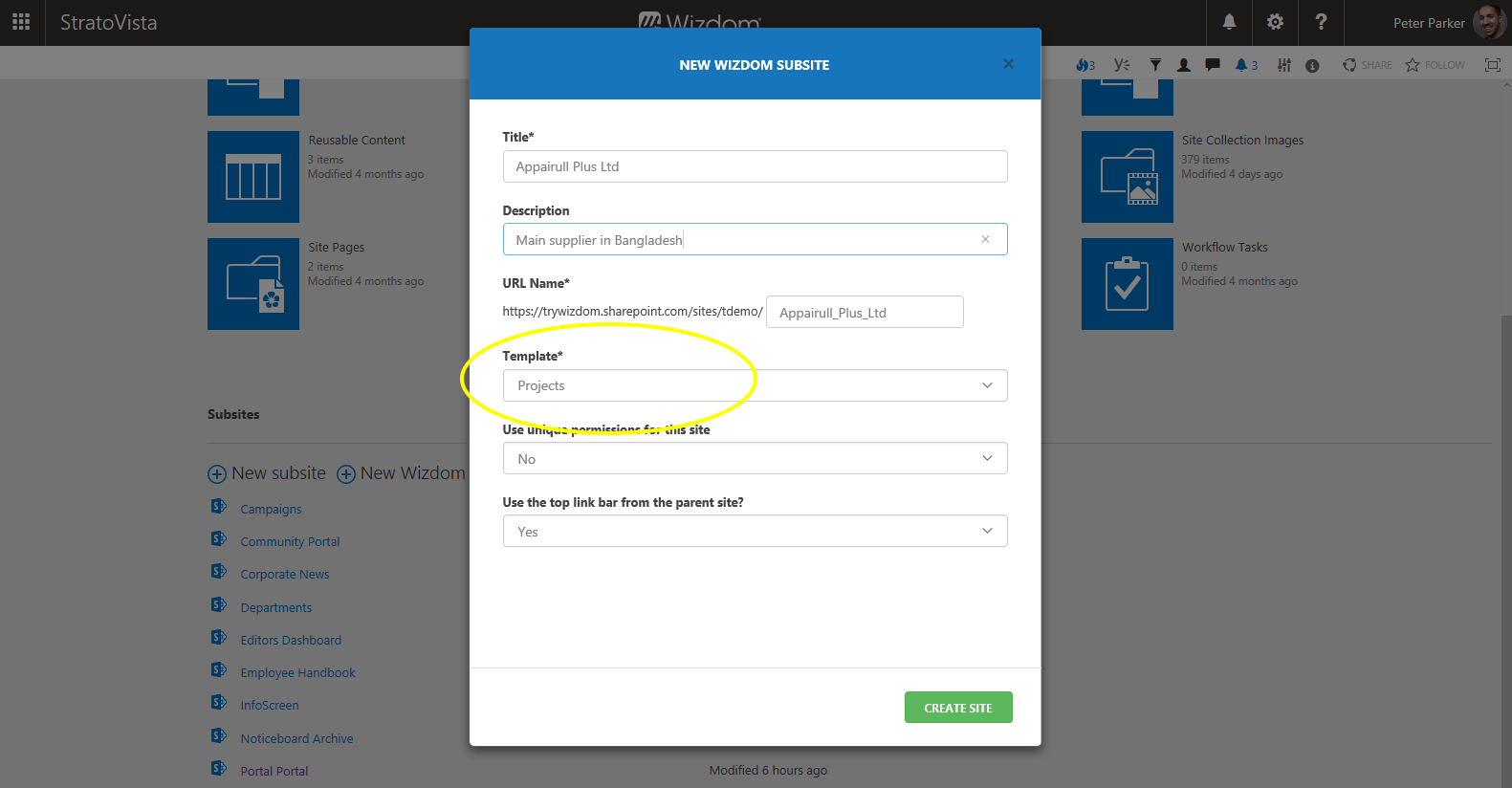Click the SharePoint icon beside Campaigns
The image size is (1512, 788).
click(x=219, y=506)
